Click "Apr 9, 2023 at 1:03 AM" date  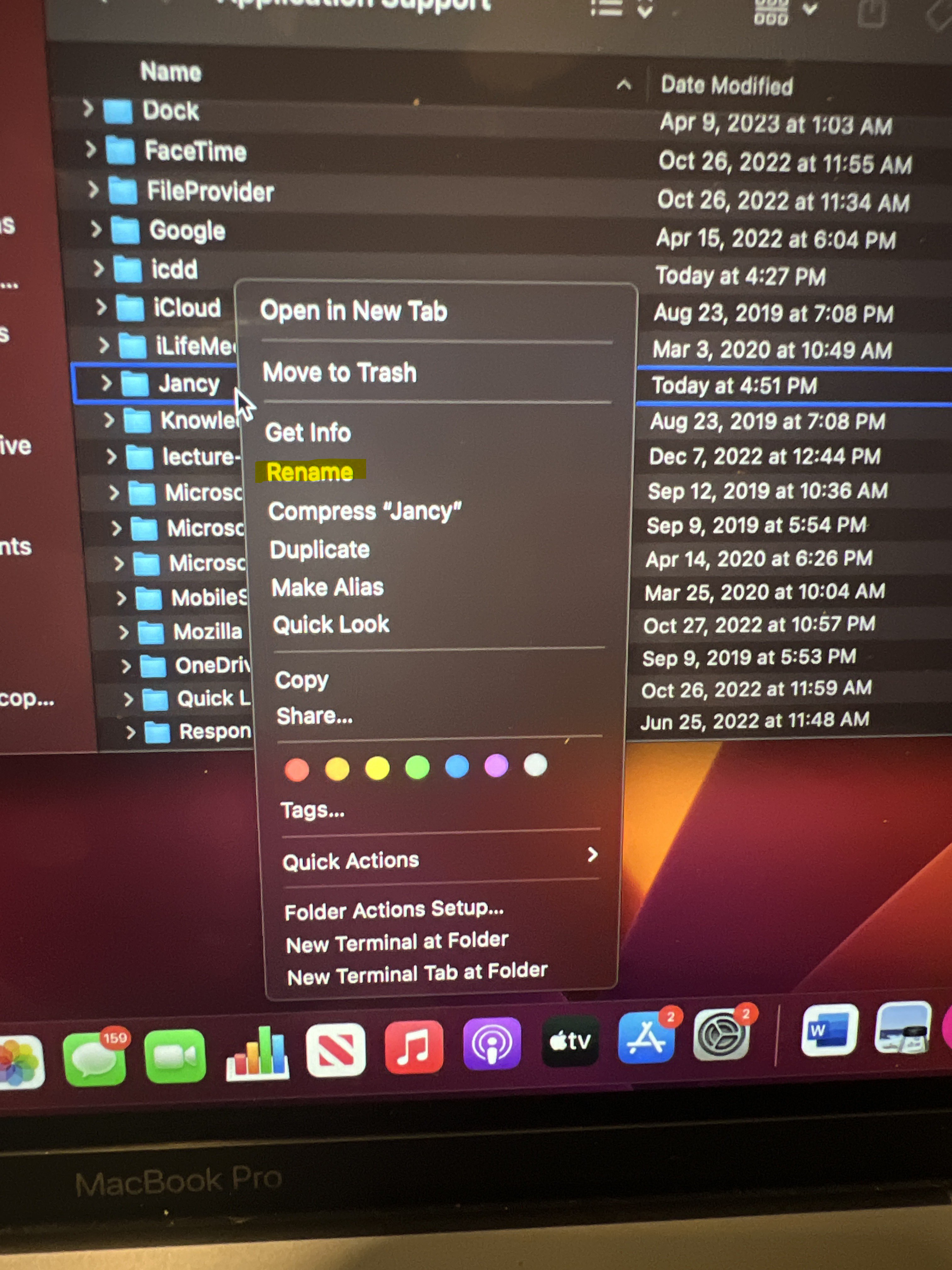pyautogui.click(x=776, y=124)
